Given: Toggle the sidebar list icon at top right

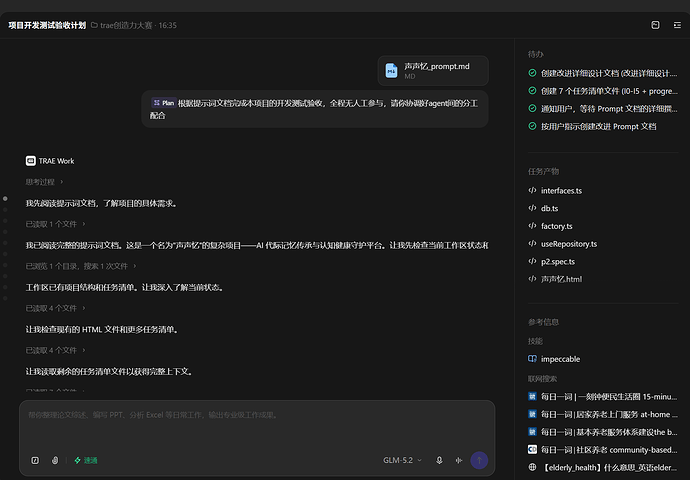Looking at the screenshot, I should [677, 25].
